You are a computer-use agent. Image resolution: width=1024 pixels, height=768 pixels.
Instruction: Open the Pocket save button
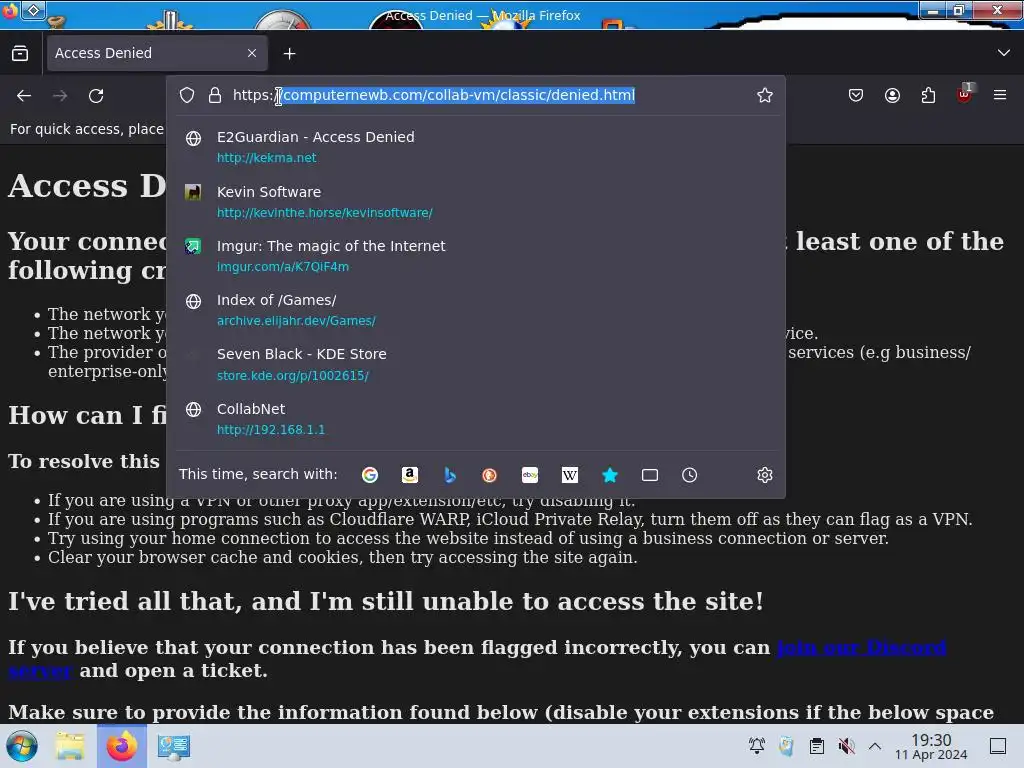pos(856,95)
